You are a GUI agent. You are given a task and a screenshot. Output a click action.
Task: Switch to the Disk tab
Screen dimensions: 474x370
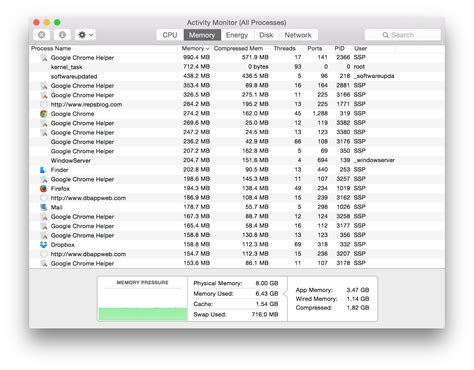click(266, 35)
